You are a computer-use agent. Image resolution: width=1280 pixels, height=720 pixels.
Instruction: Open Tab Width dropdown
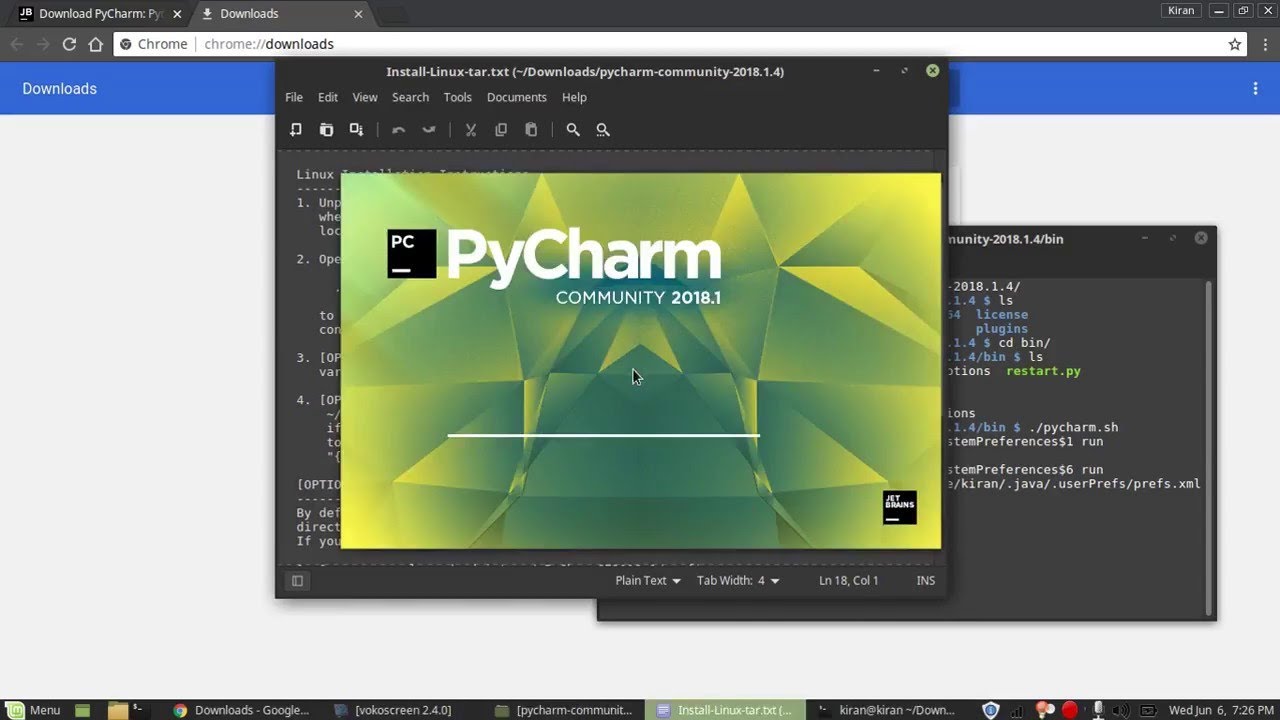(738, 581)
